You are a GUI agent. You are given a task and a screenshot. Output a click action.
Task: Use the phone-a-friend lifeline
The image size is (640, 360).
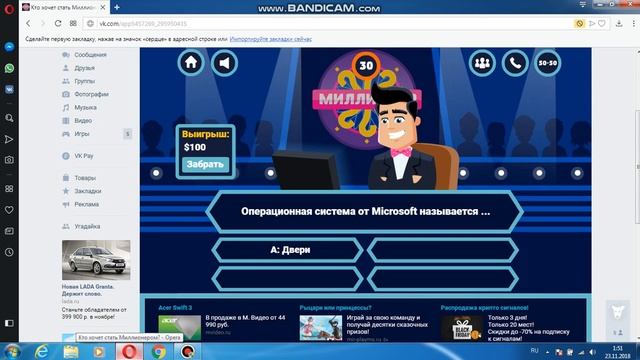click(515, 63)
